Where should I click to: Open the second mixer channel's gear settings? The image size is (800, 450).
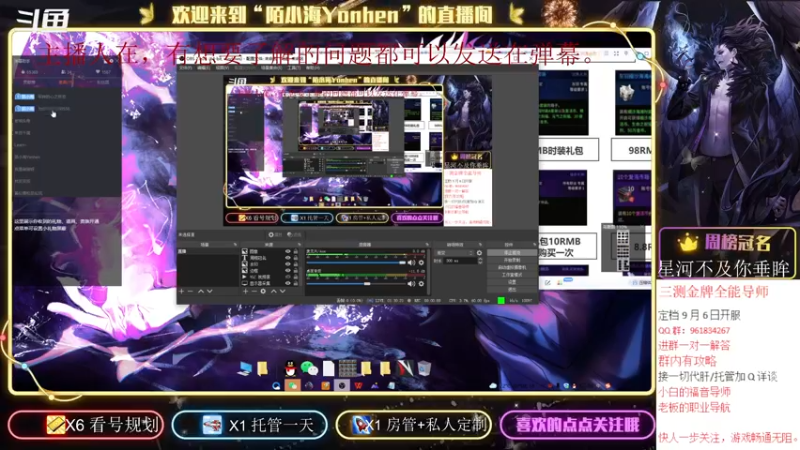point(421,284)
